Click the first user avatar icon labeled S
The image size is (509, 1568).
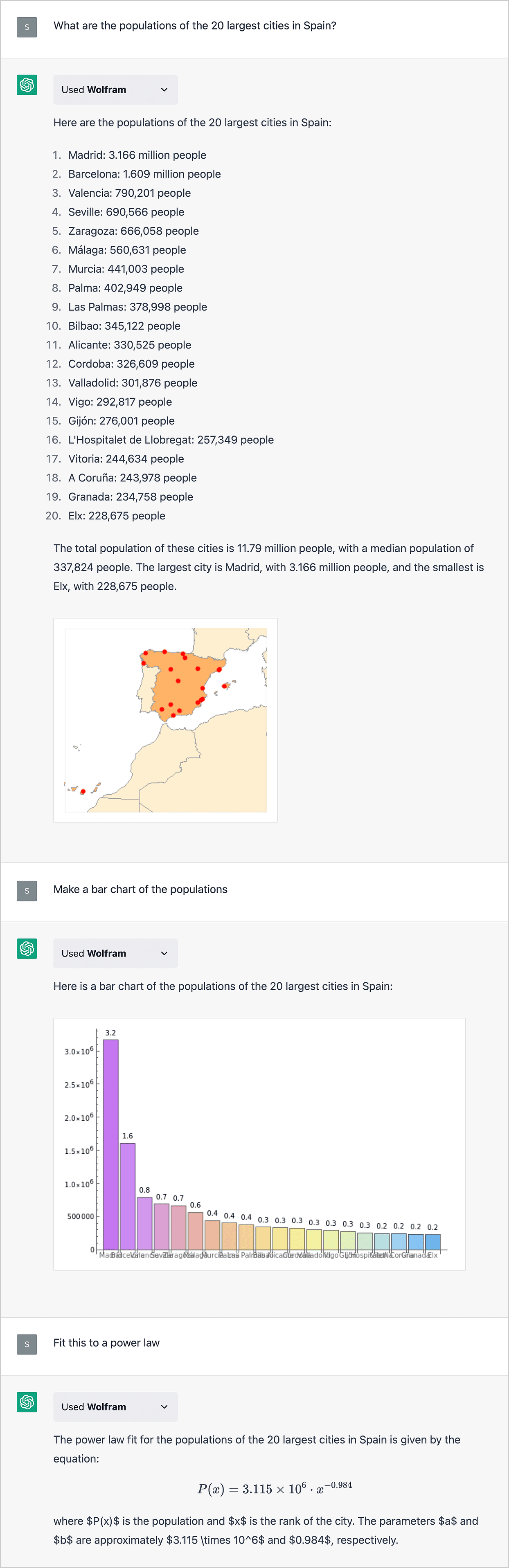27,27
